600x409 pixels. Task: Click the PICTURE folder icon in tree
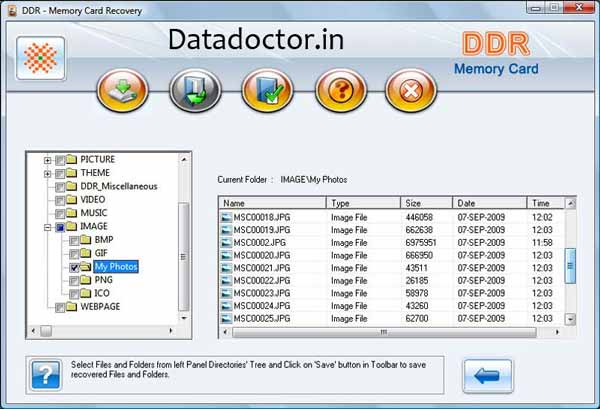point(71,159)
